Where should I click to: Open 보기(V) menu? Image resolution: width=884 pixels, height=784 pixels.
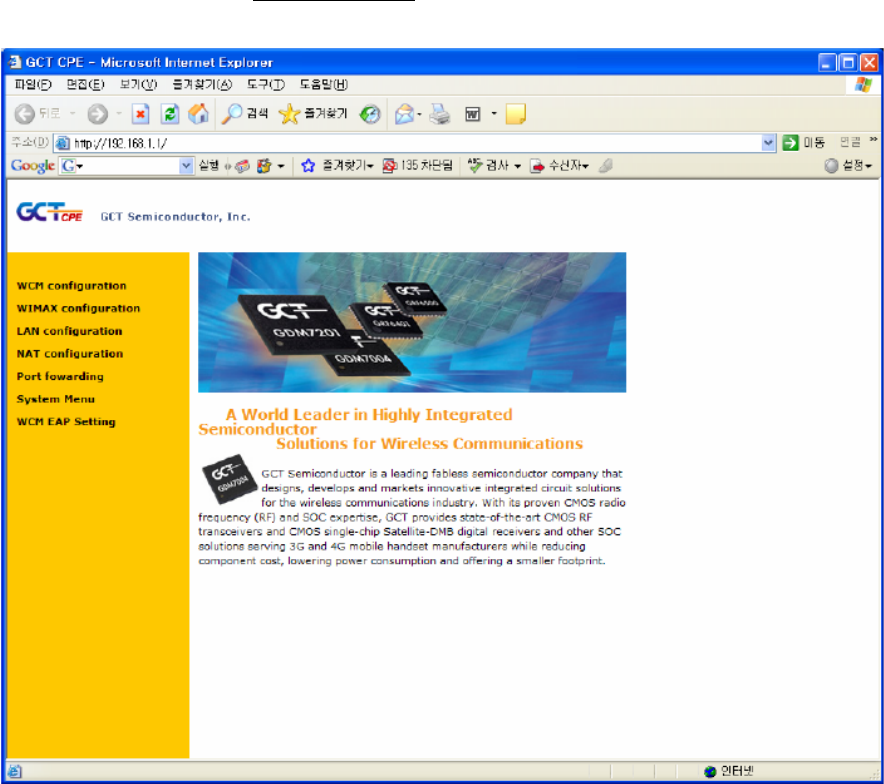click(x=138, y=85)
